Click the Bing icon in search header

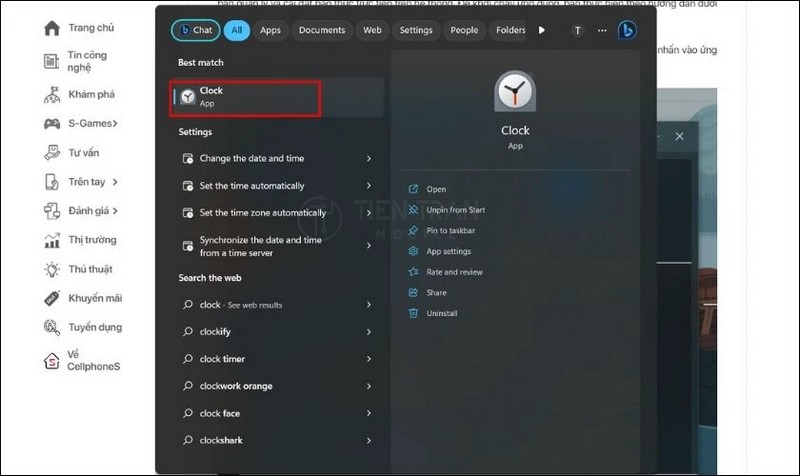pyautogui.click(x=627, y=30)
